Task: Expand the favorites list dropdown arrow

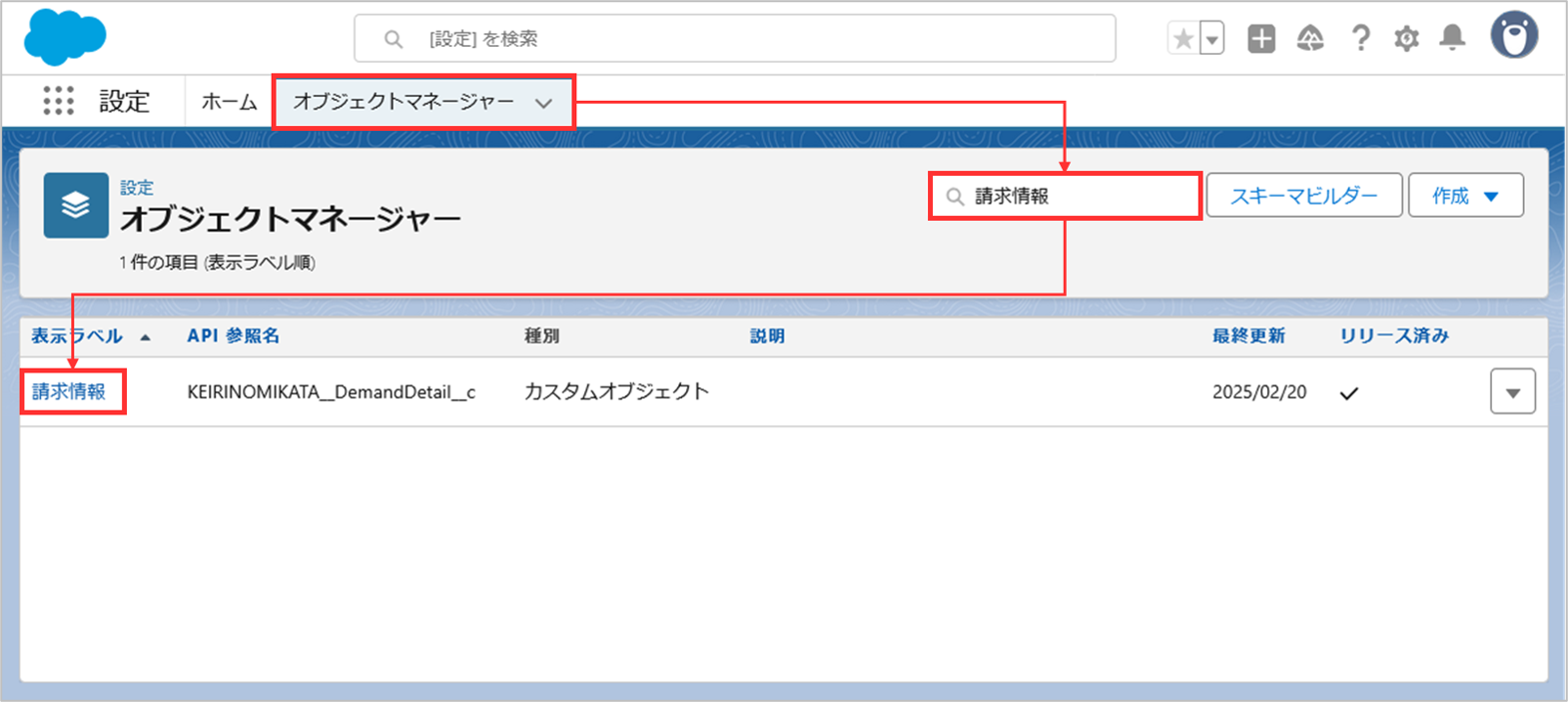Action: tap(1211, 40)
